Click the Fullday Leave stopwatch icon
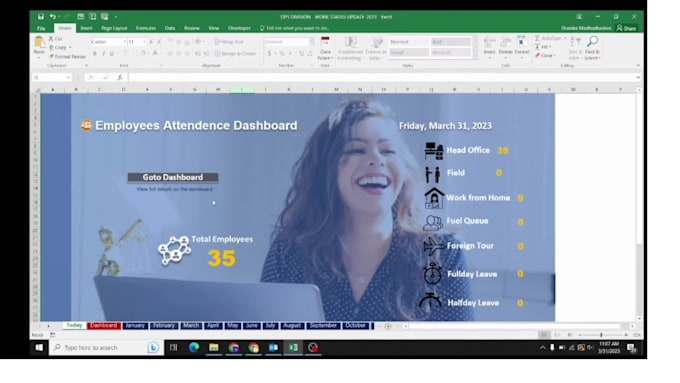The image size is (680, 383). tap(432, 274)
